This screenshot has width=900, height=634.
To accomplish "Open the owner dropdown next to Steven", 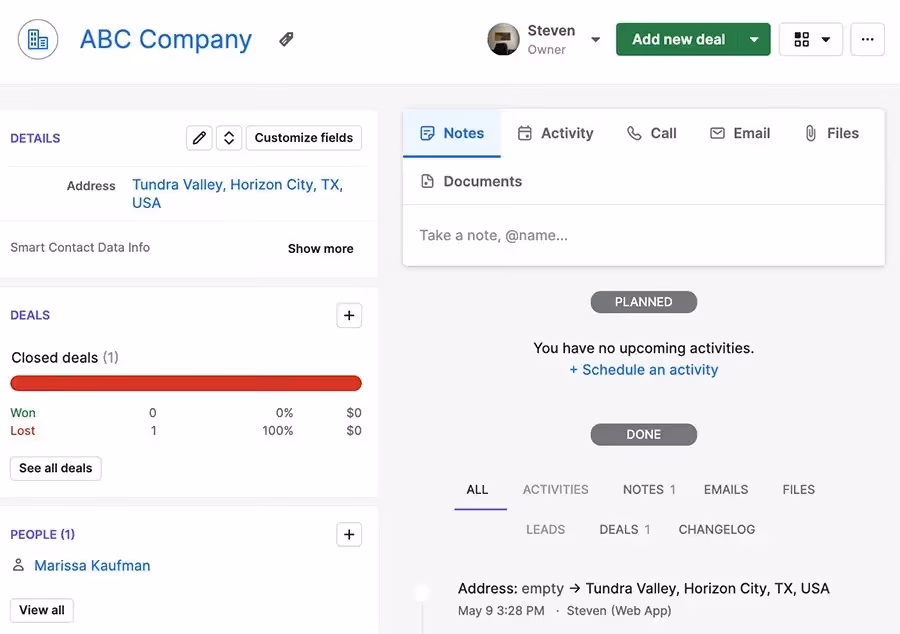I will [595, 39].
